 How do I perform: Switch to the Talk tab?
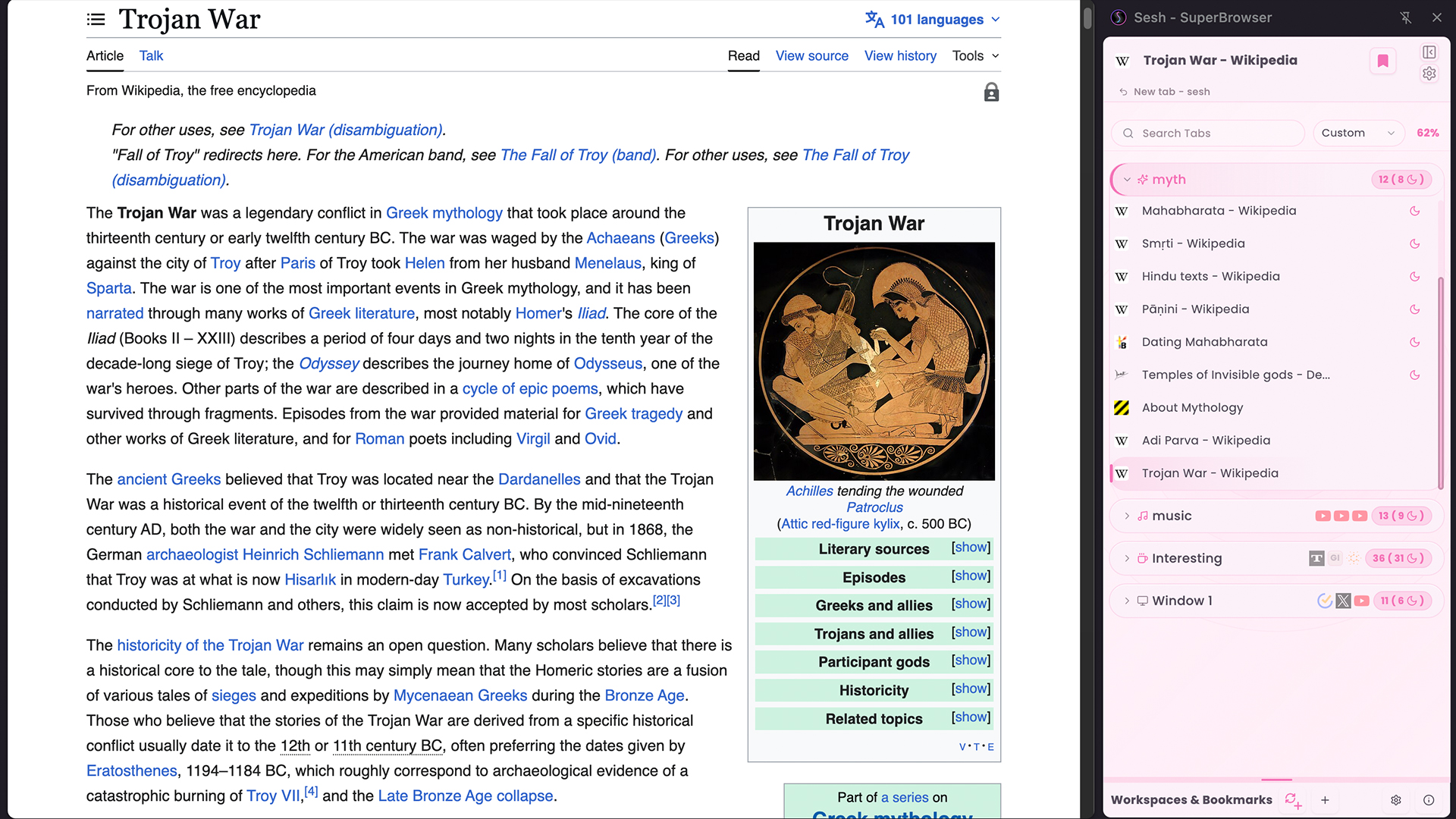click(x=151, y=55)
